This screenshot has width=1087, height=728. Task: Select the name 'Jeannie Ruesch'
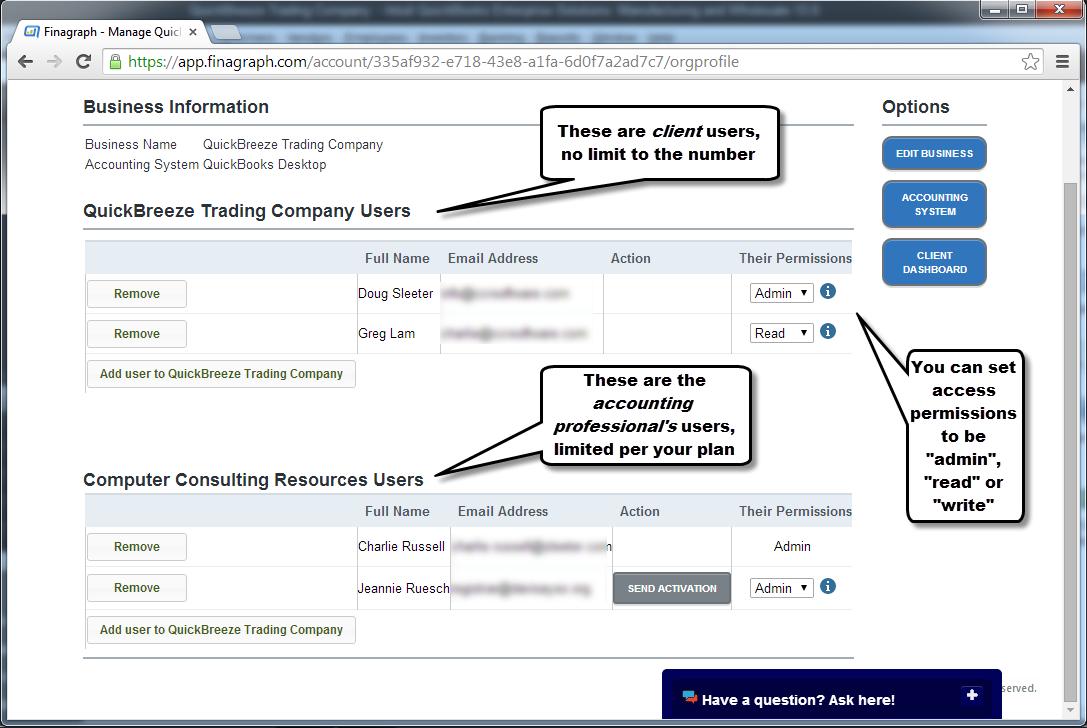point(403,588)
